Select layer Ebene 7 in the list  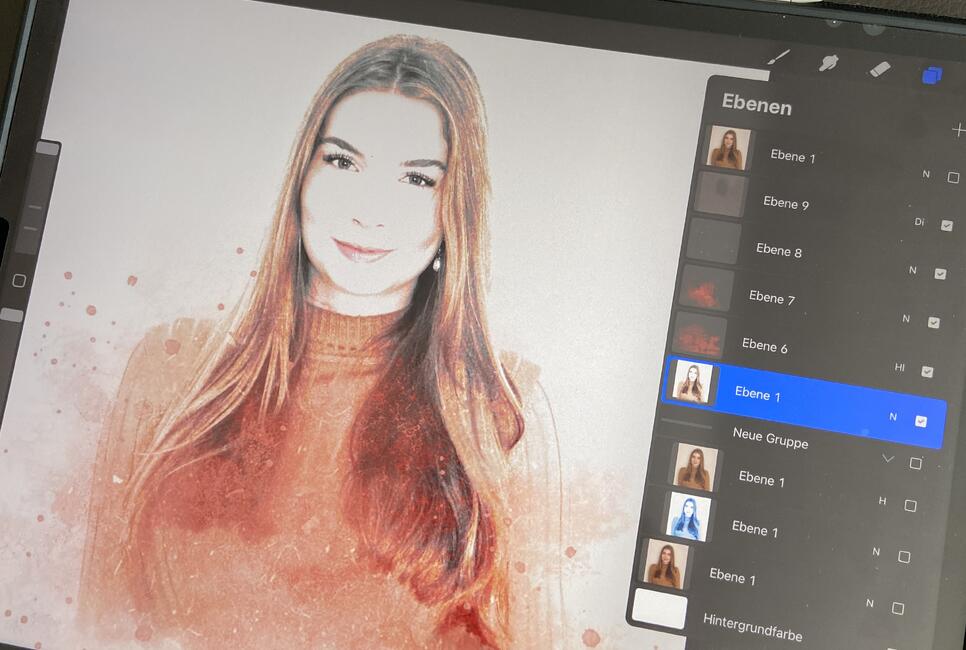click(x=771, y=297)
